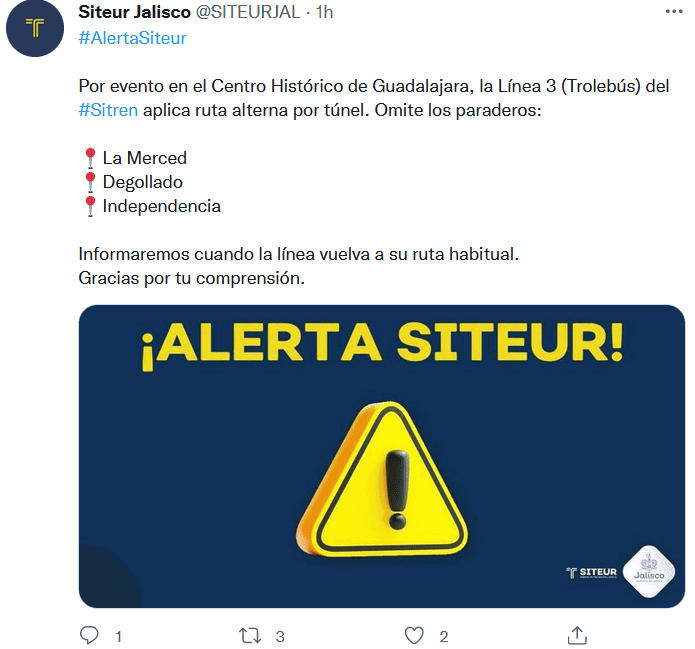
Task: Click the tweet text about Línea 3 Trolebús
Action: coord(374,98)
